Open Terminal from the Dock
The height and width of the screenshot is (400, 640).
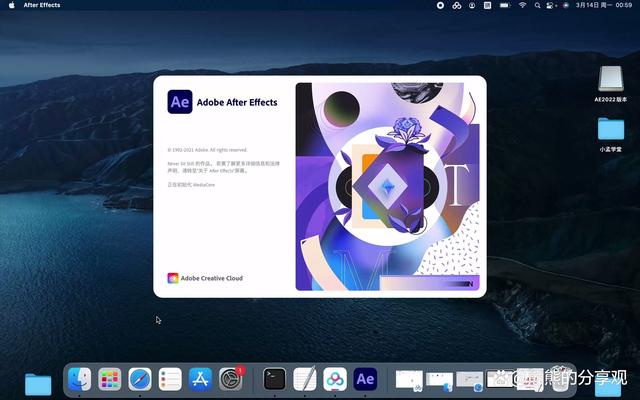coord(275,379)
